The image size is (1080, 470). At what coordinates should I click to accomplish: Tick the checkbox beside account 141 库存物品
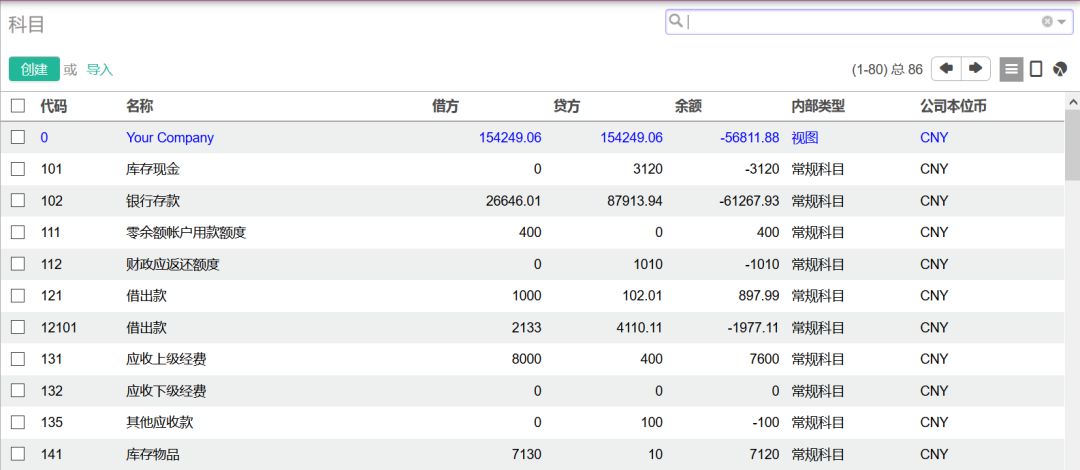point(18,454)
